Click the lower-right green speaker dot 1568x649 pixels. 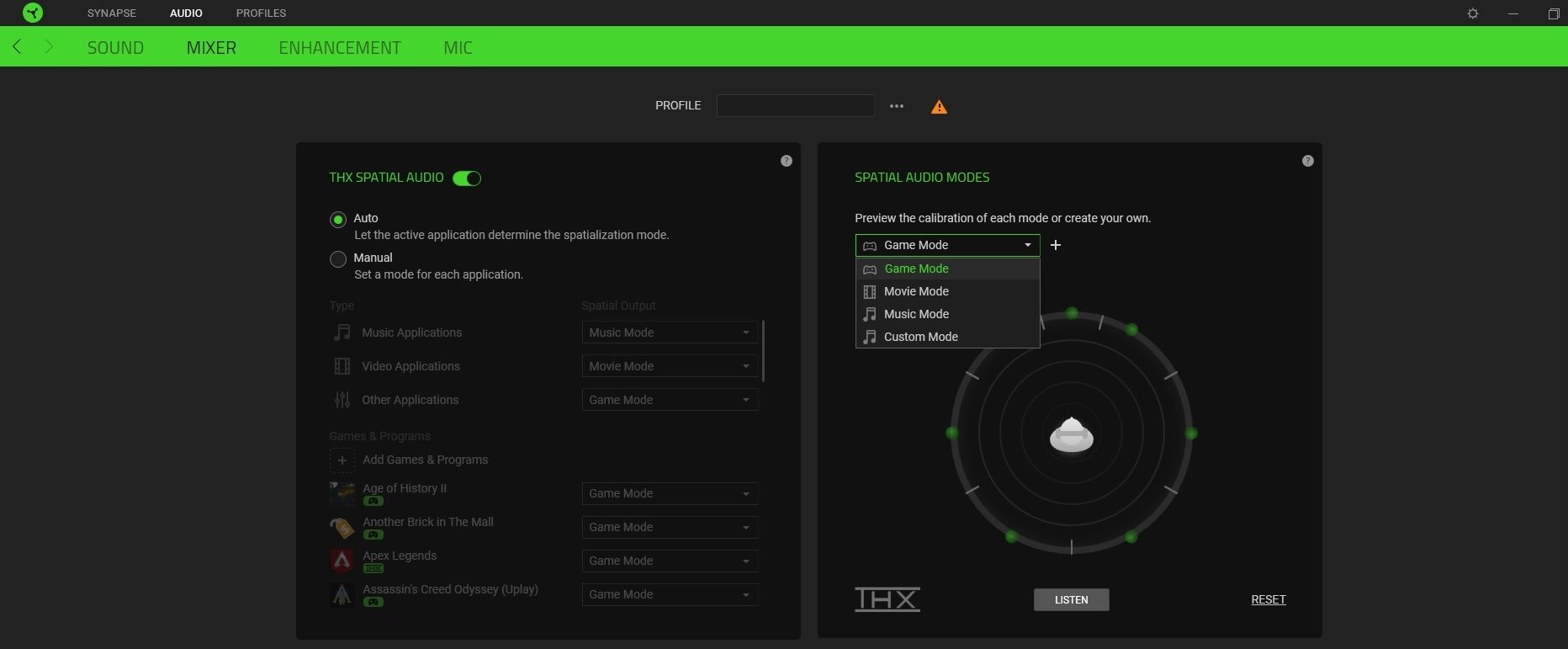(1131, 536)
